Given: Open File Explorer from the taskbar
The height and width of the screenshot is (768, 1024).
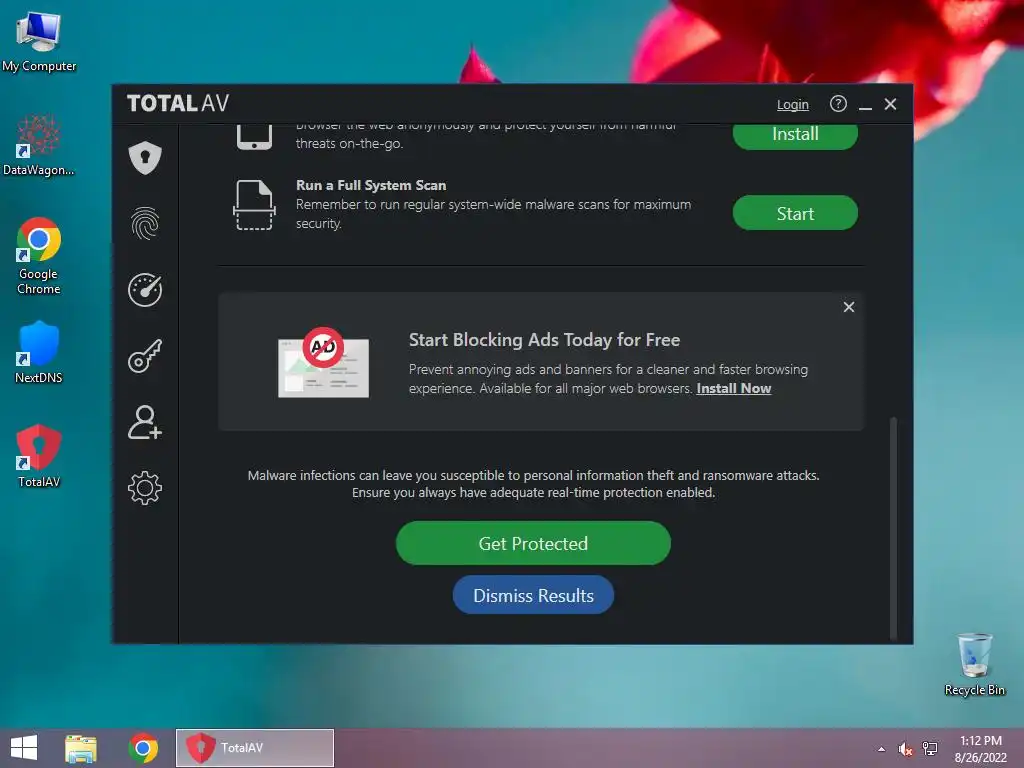Looking at the screenshot, I should point(81,748).
